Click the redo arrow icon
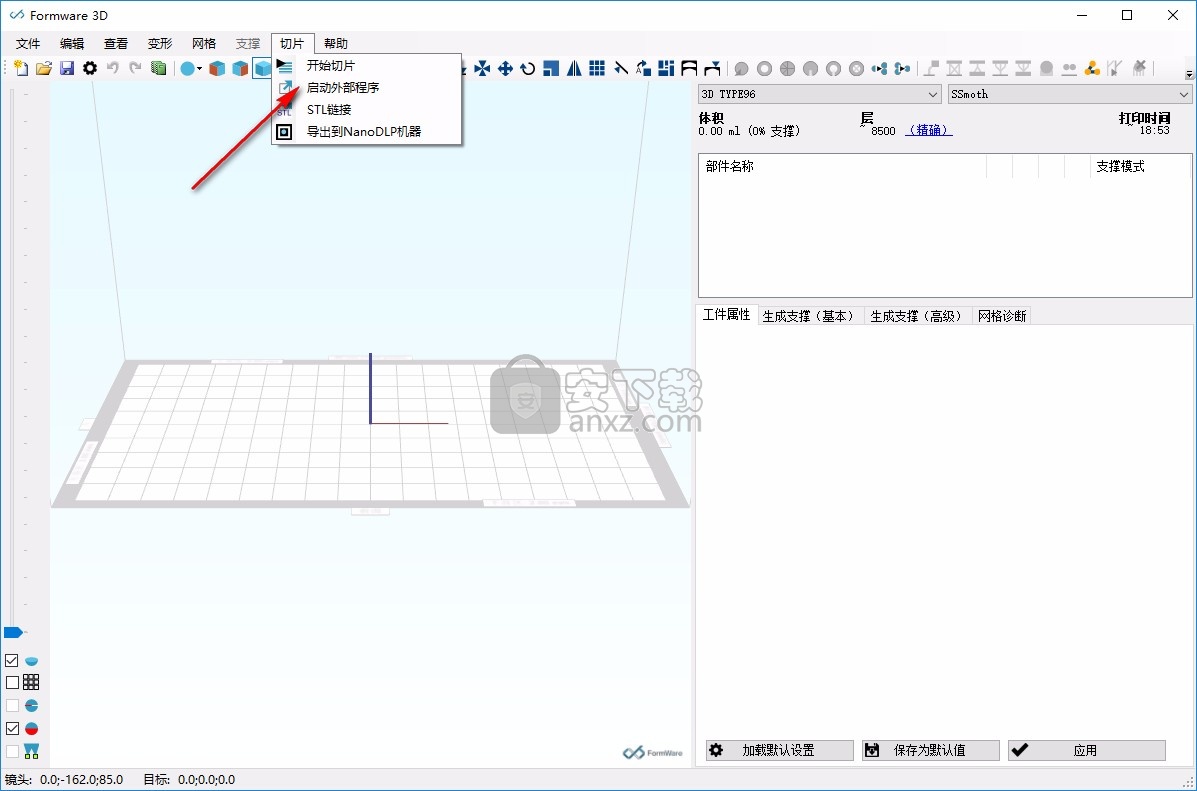 136,69
